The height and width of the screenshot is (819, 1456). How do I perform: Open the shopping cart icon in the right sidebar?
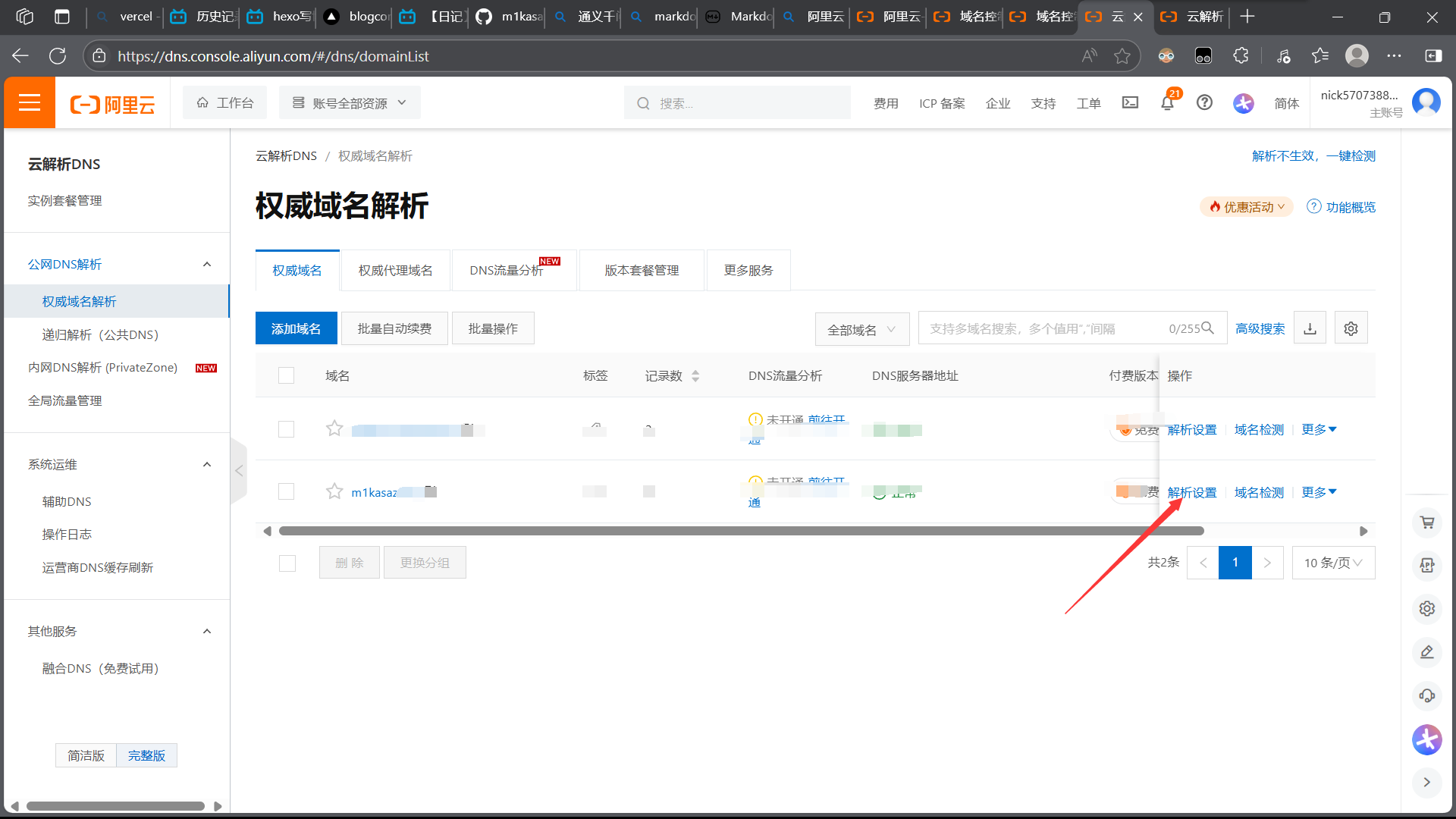(1427, 522)
